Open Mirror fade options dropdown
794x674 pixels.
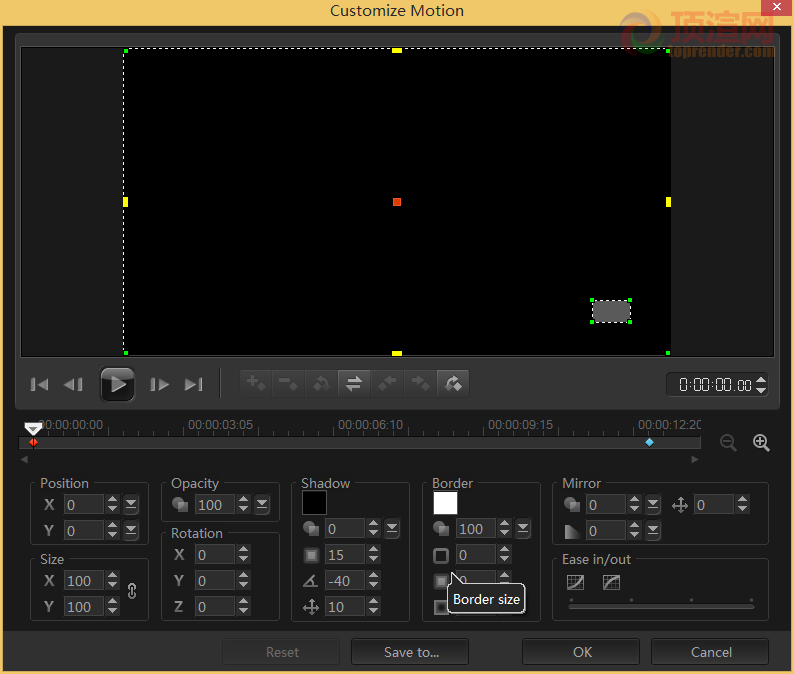pos(653,530)
